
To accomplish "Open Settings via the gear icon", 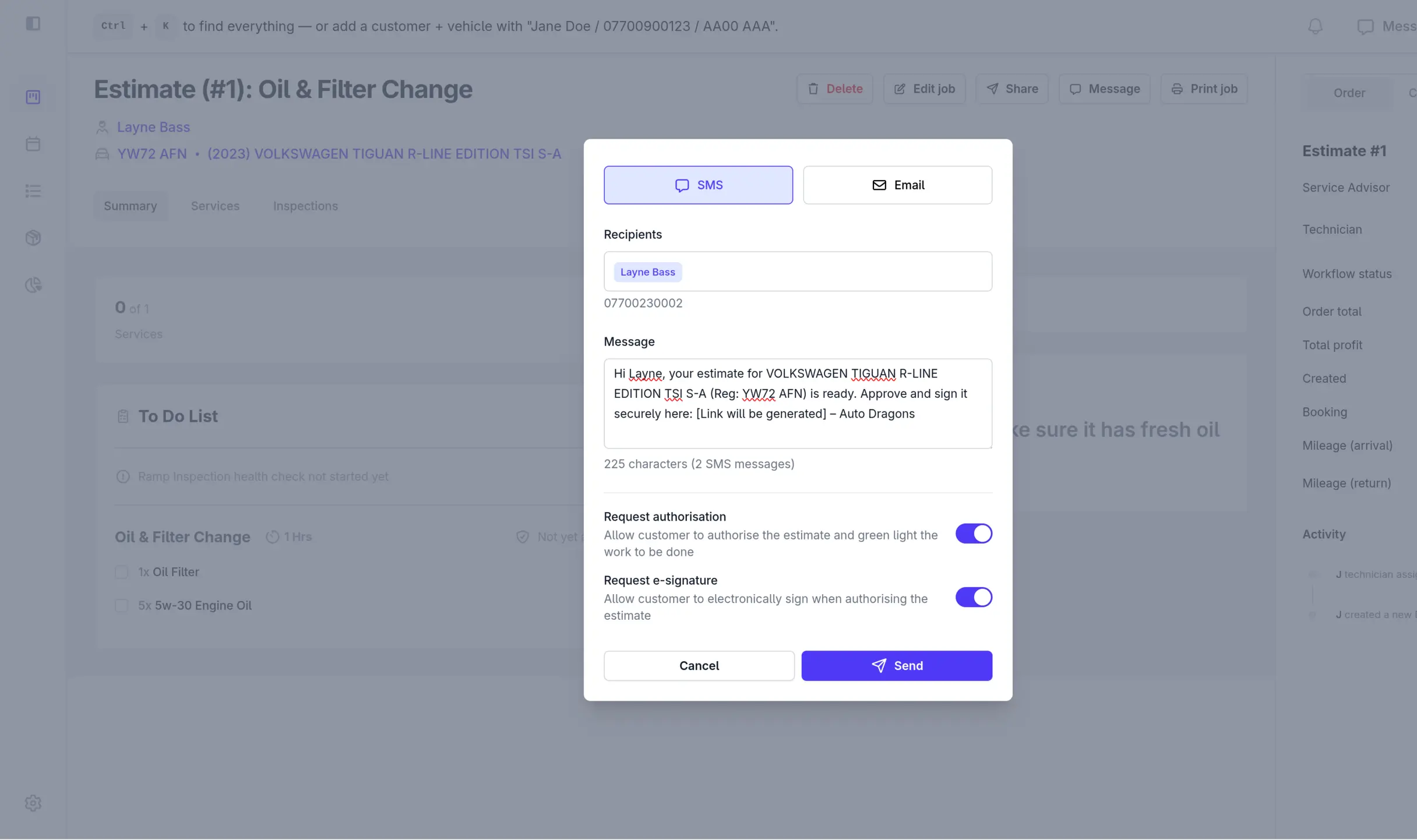I will (33, 803).
